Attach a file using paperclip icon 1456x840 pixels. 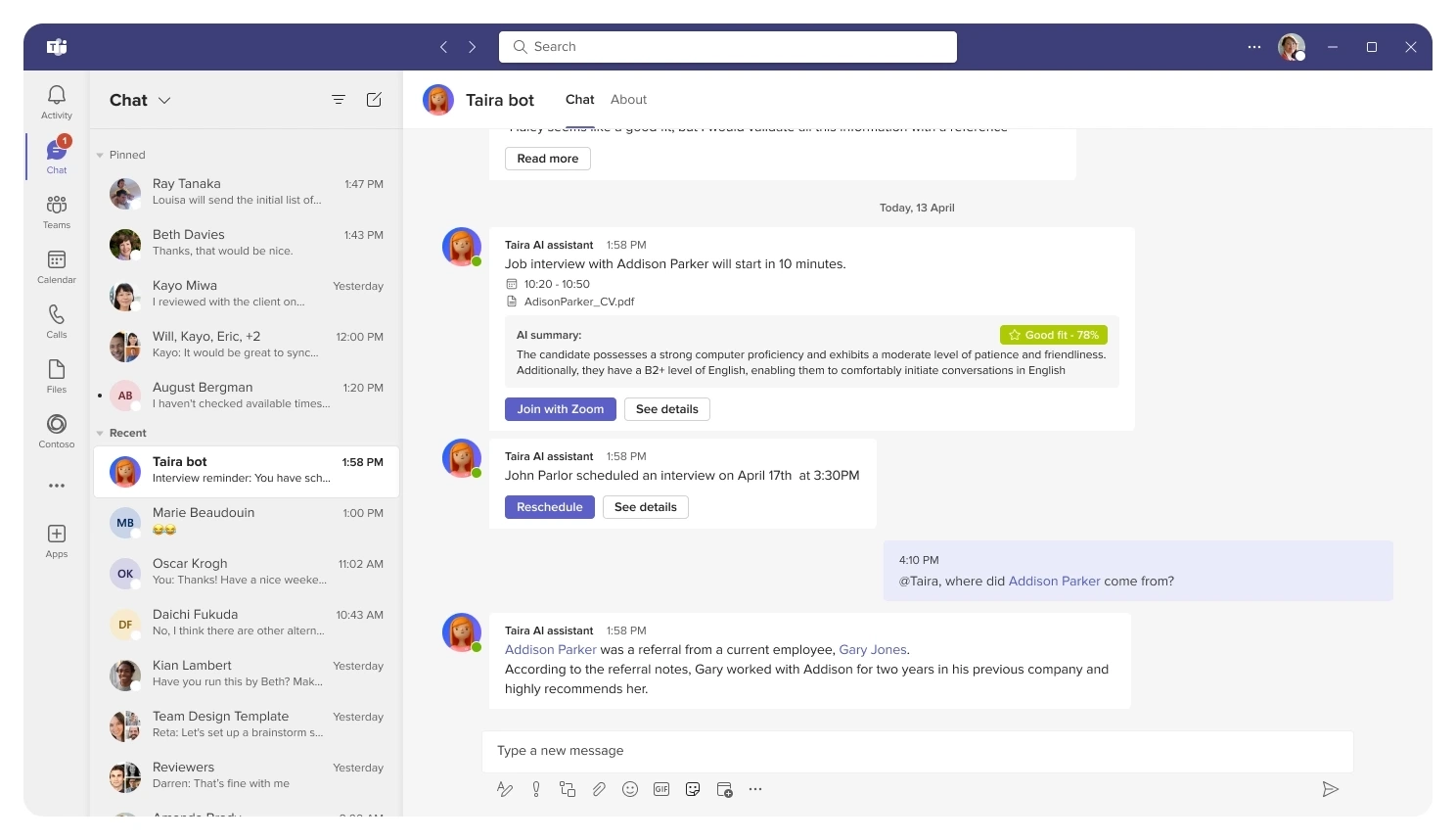(x=599, y=789)
